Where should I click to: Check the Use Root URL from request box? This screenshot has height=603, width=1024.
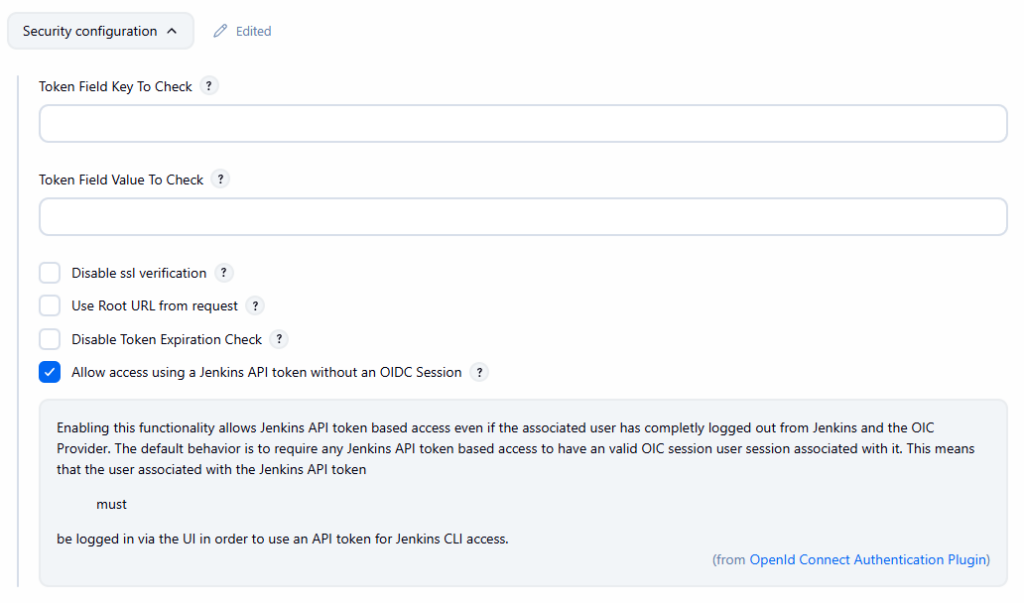[50, 306]
